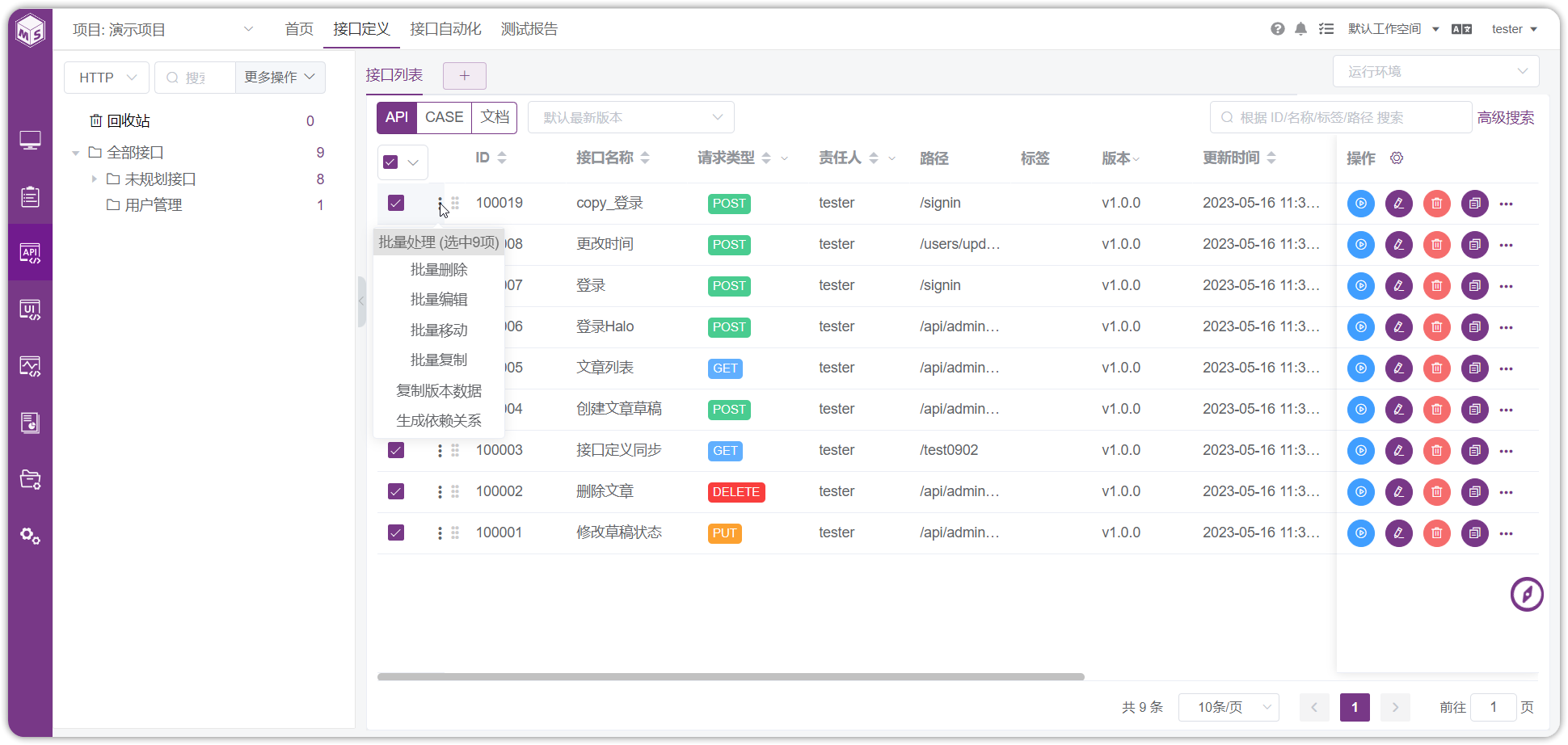Image resolution: width=1568 pixels, height=745 pixels.
Task: Open the 运行环境 dropdown
Action: pos(1435,72)
